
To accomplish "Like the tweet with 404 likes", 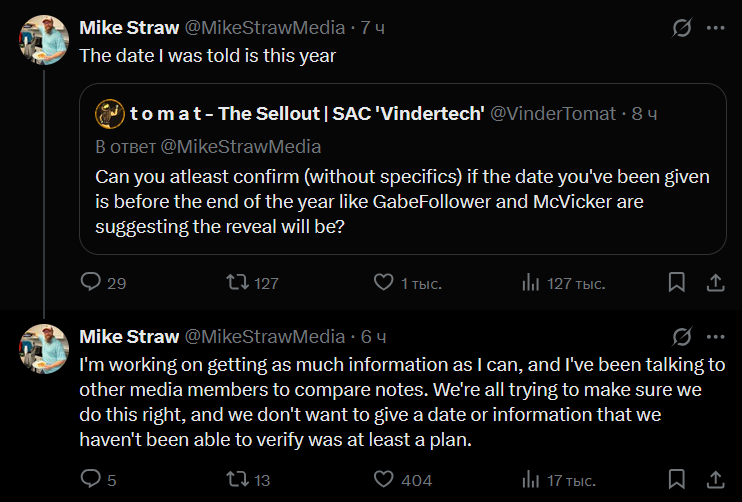I will [383, 480].
